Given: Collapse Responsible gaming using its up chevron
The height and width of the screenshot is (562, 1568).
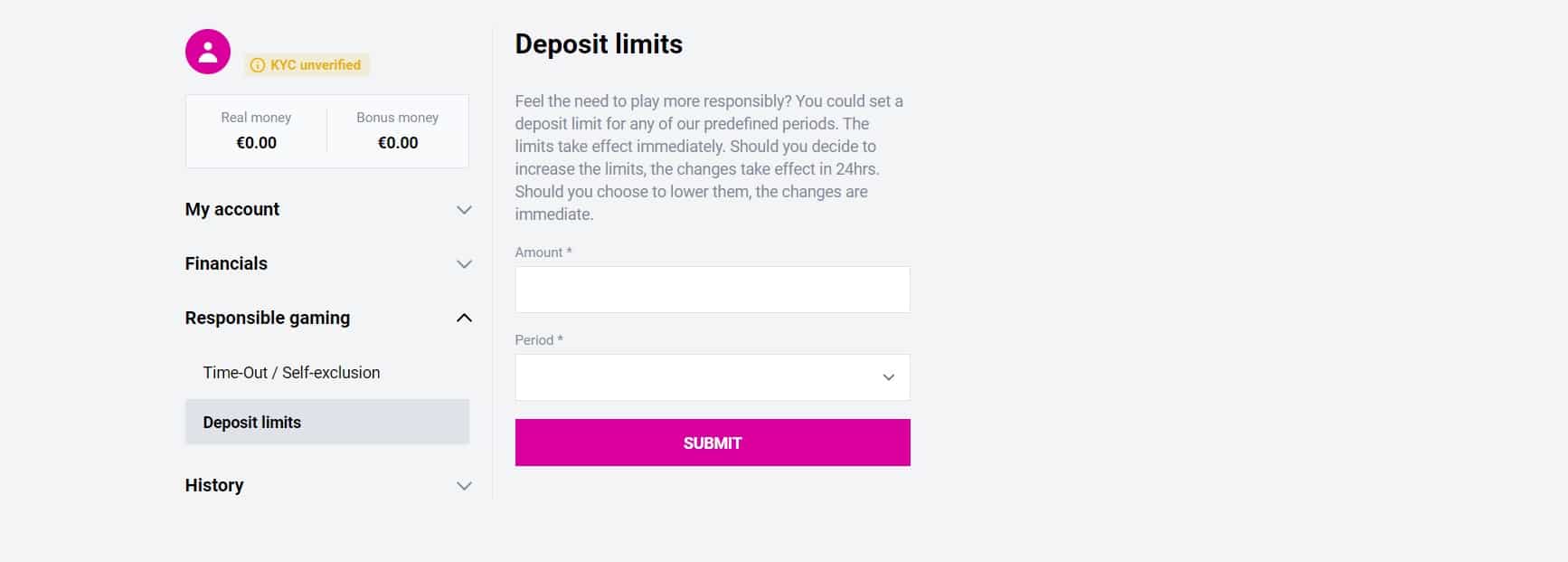Looking at the screenshot, I should (464, 318).
